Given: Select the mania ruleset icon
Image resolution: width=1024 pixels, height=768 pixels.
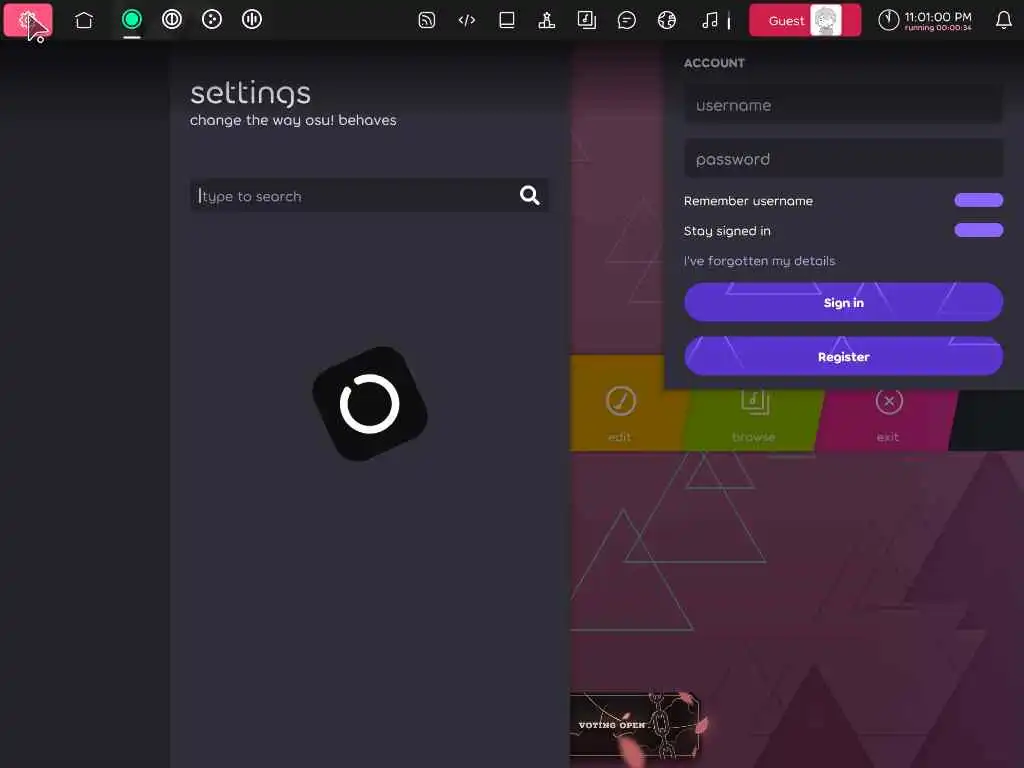Looking at the screenshot, I should click(x=251, y=20).
